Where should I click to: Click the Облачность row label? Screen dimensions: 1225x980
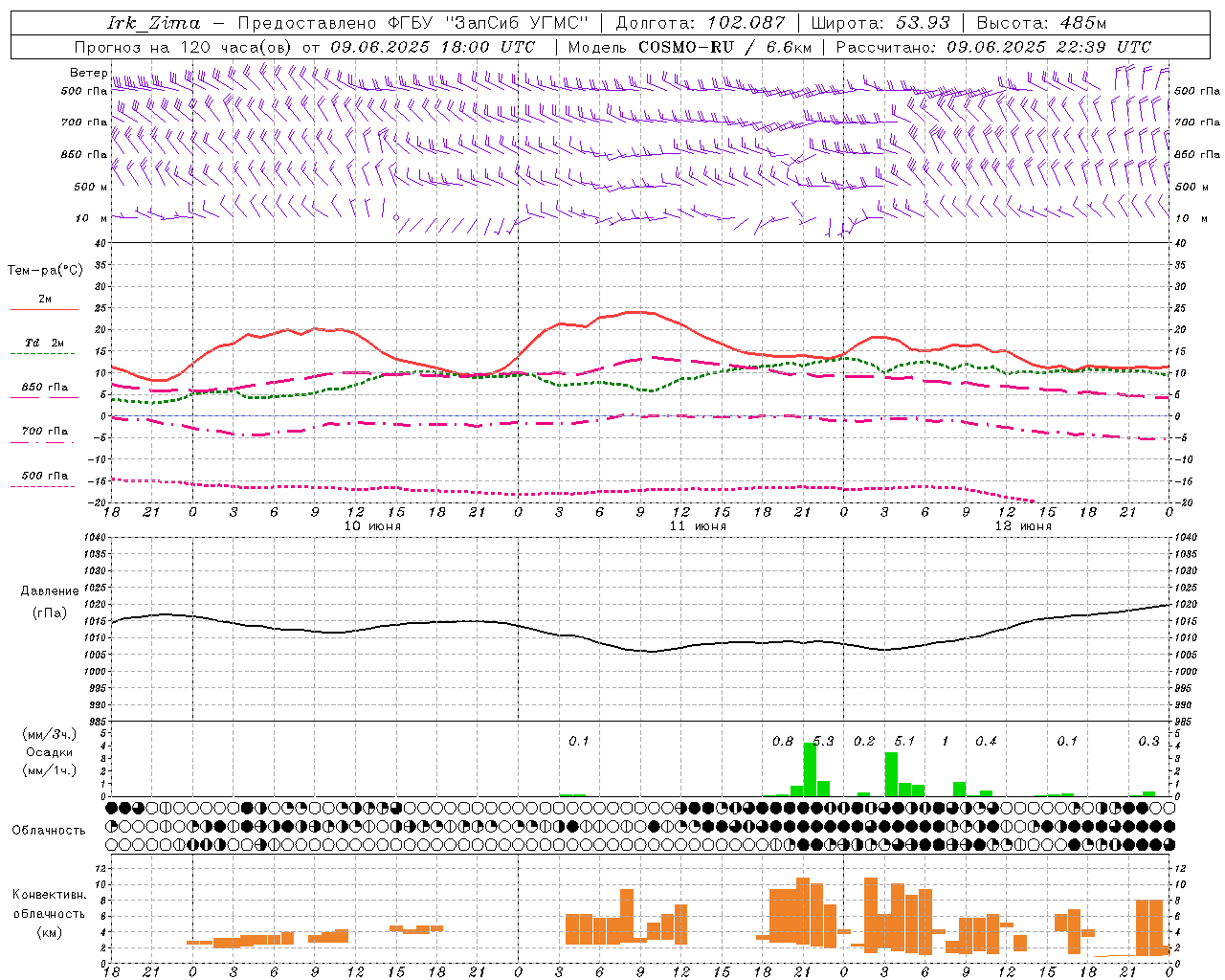(49, 830)
